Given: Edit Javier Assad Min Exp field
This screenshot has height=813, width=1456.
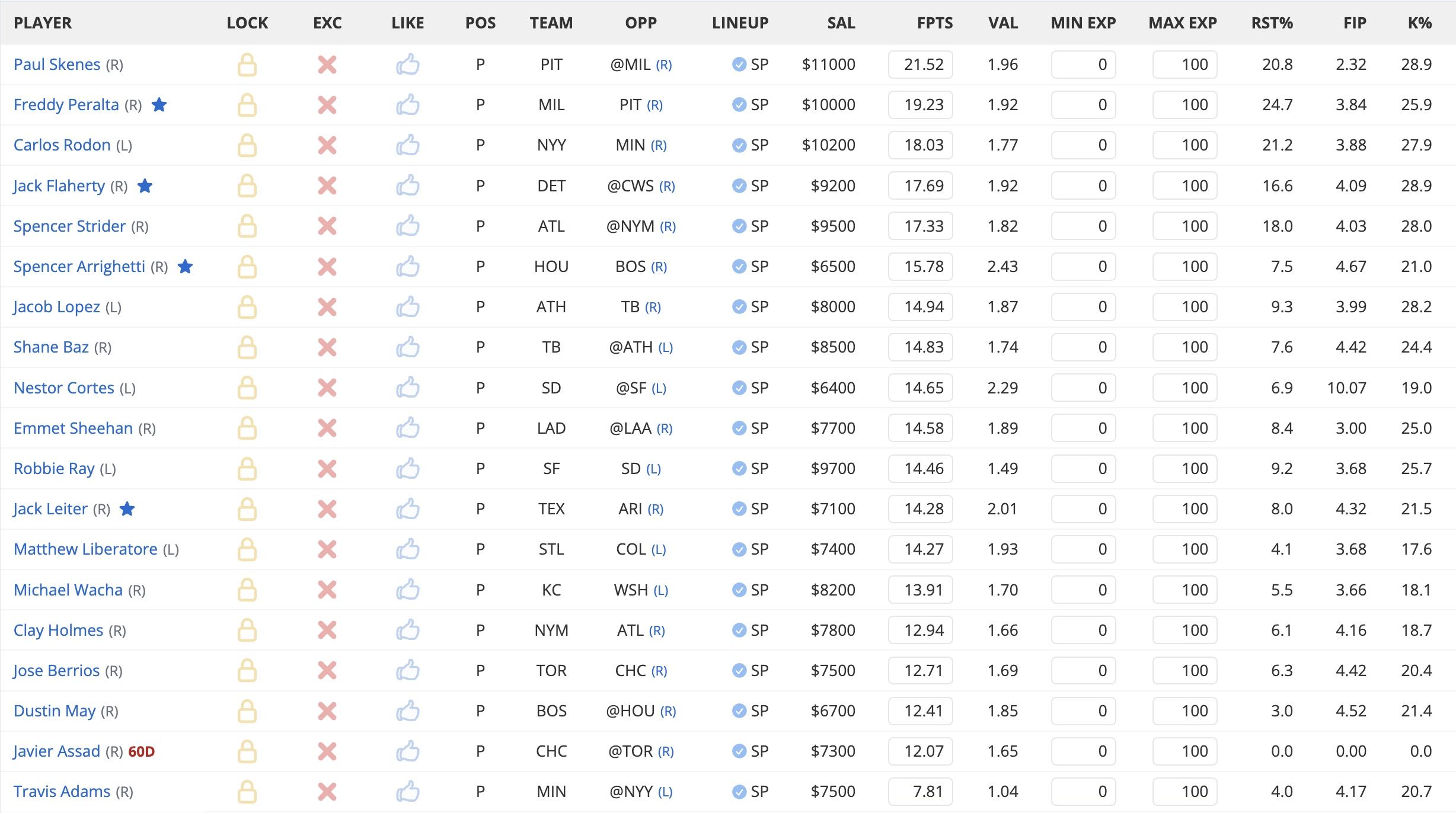Looking at the screenshot, I should (x=1084, y=751).
